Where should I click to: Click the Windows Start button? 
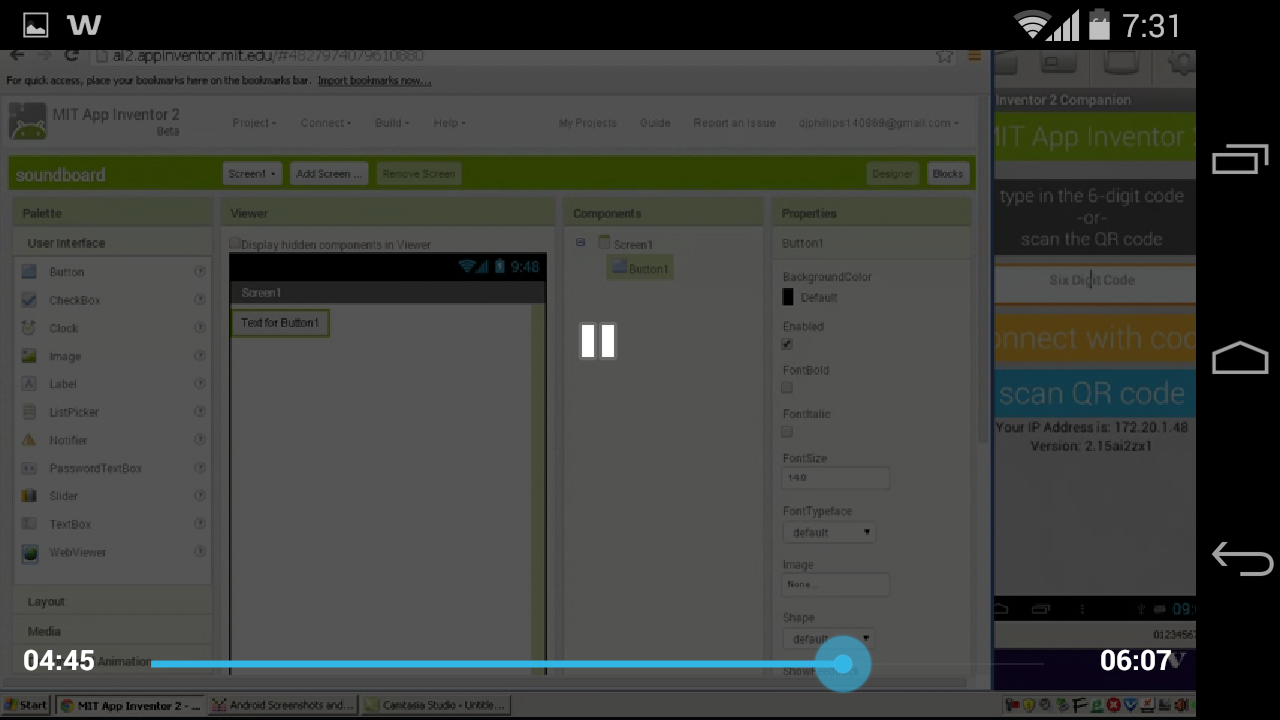click(26, 705)
